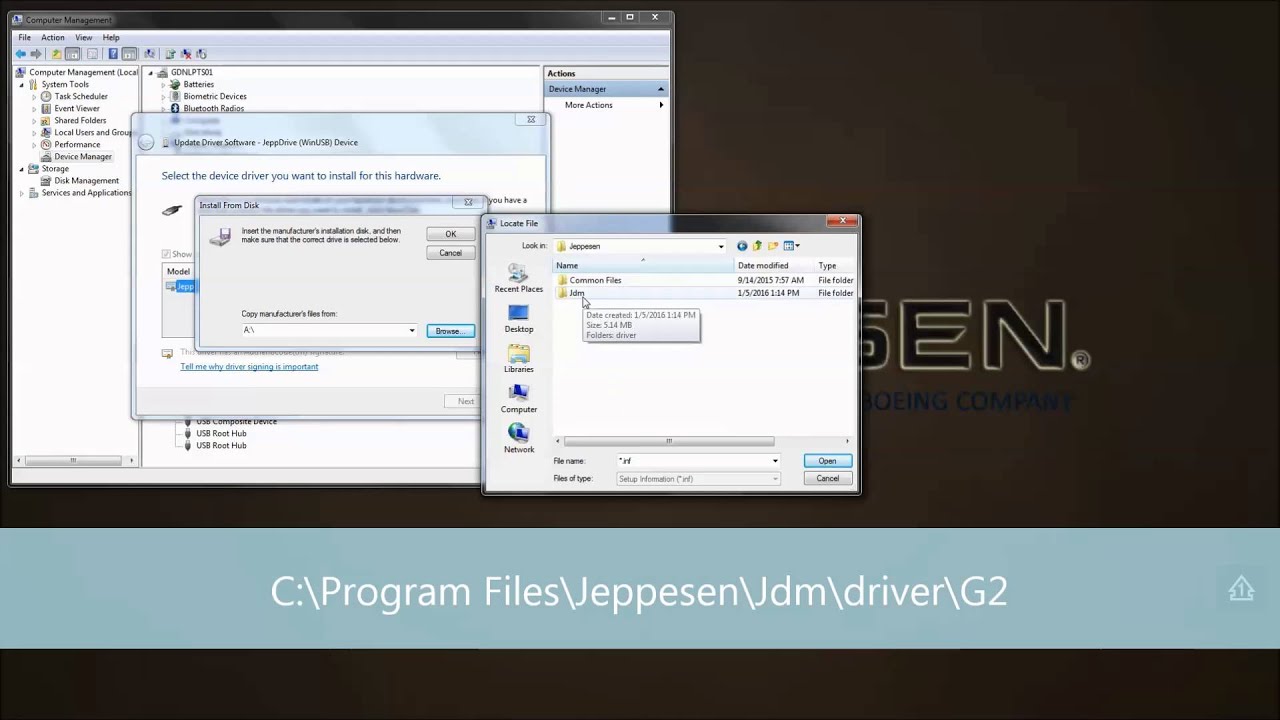Go back using the Update Driver Software back arrow
The height and width of the screenshot is (720, 1280).
click(x=146, y=142)
